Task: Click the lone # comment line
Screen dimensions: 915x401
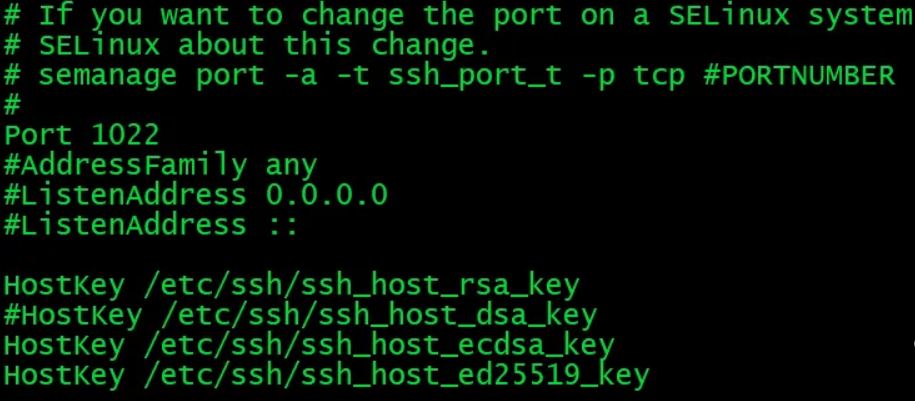Action: click(12, 106)
